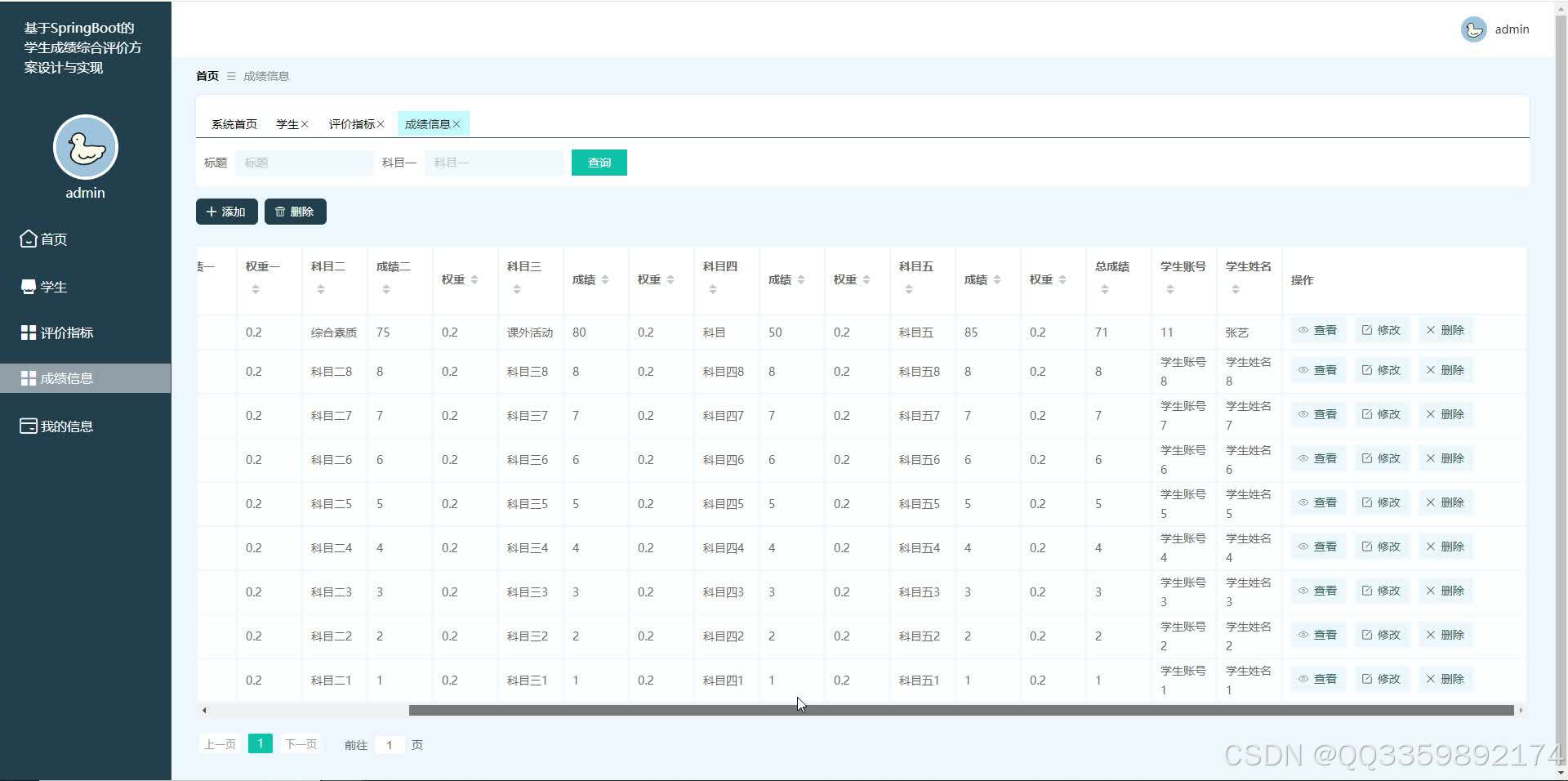Click the 查询 search button
Viewport: 1568px width, 781px height.
pyautogui.click(x=599, y=163)
